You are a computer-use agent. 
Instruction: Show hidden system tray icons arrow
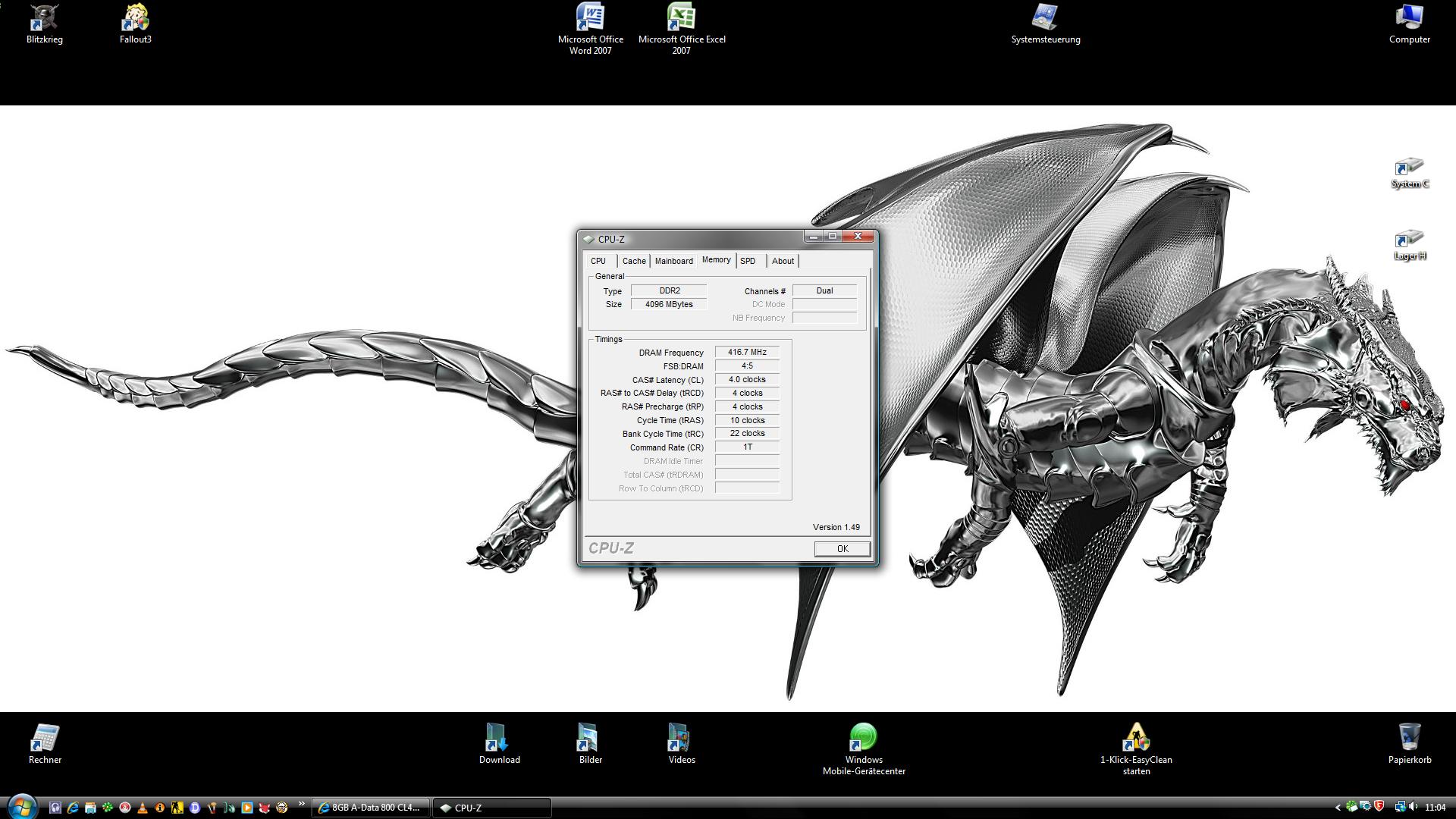1338,808
